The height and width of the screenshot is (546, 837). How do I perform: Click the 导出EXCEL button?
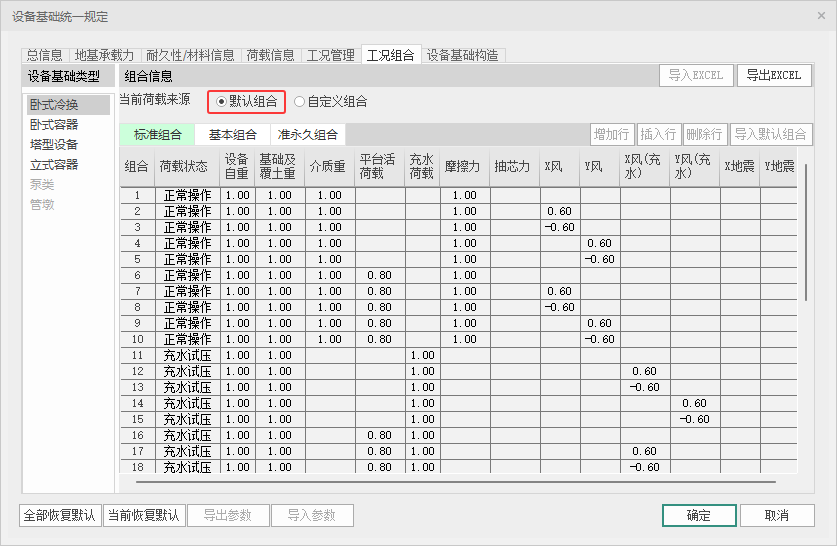[x=774, y=75]
